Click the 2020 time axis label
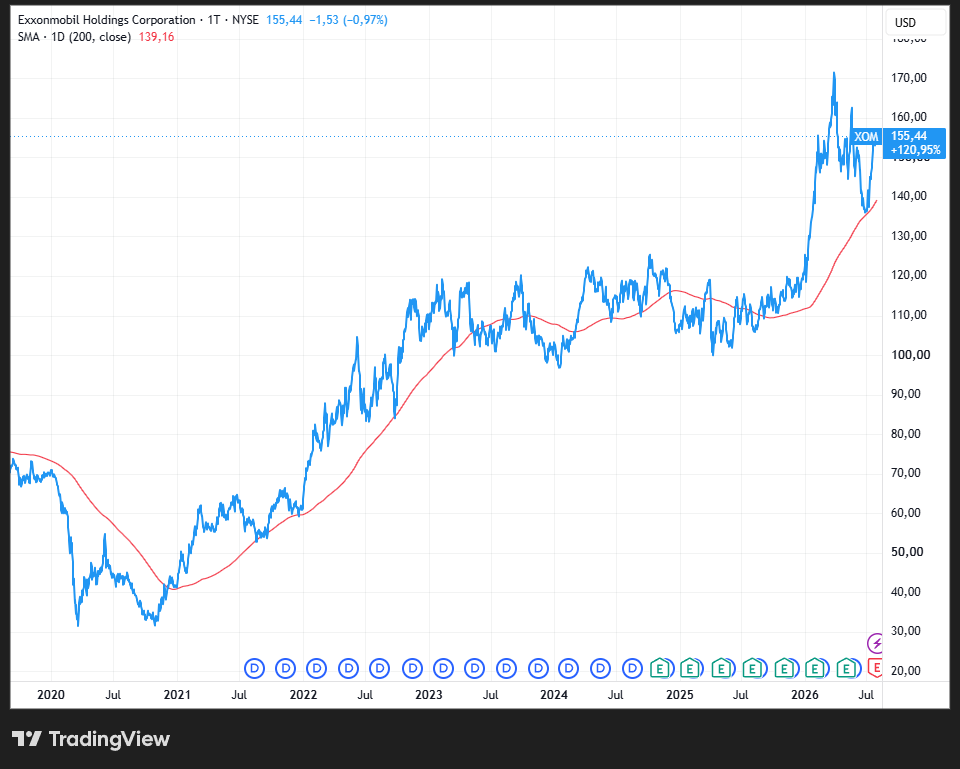This screenshot has height=769, width=960. point(51,695)
